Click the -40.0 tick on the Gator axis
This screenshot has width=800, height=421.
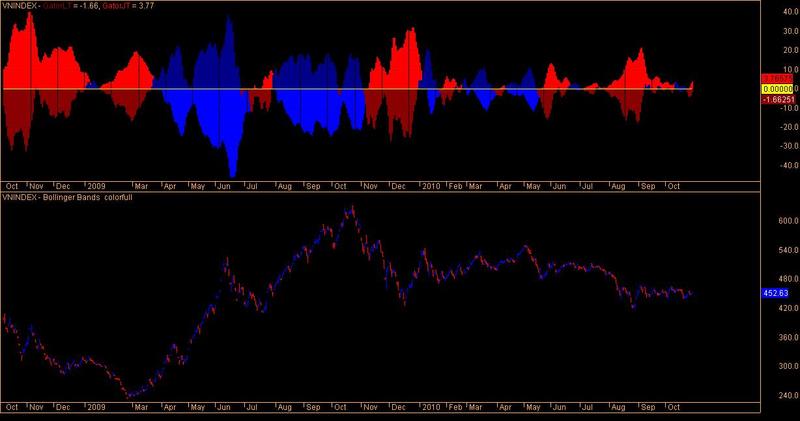(x=789, y=165)
